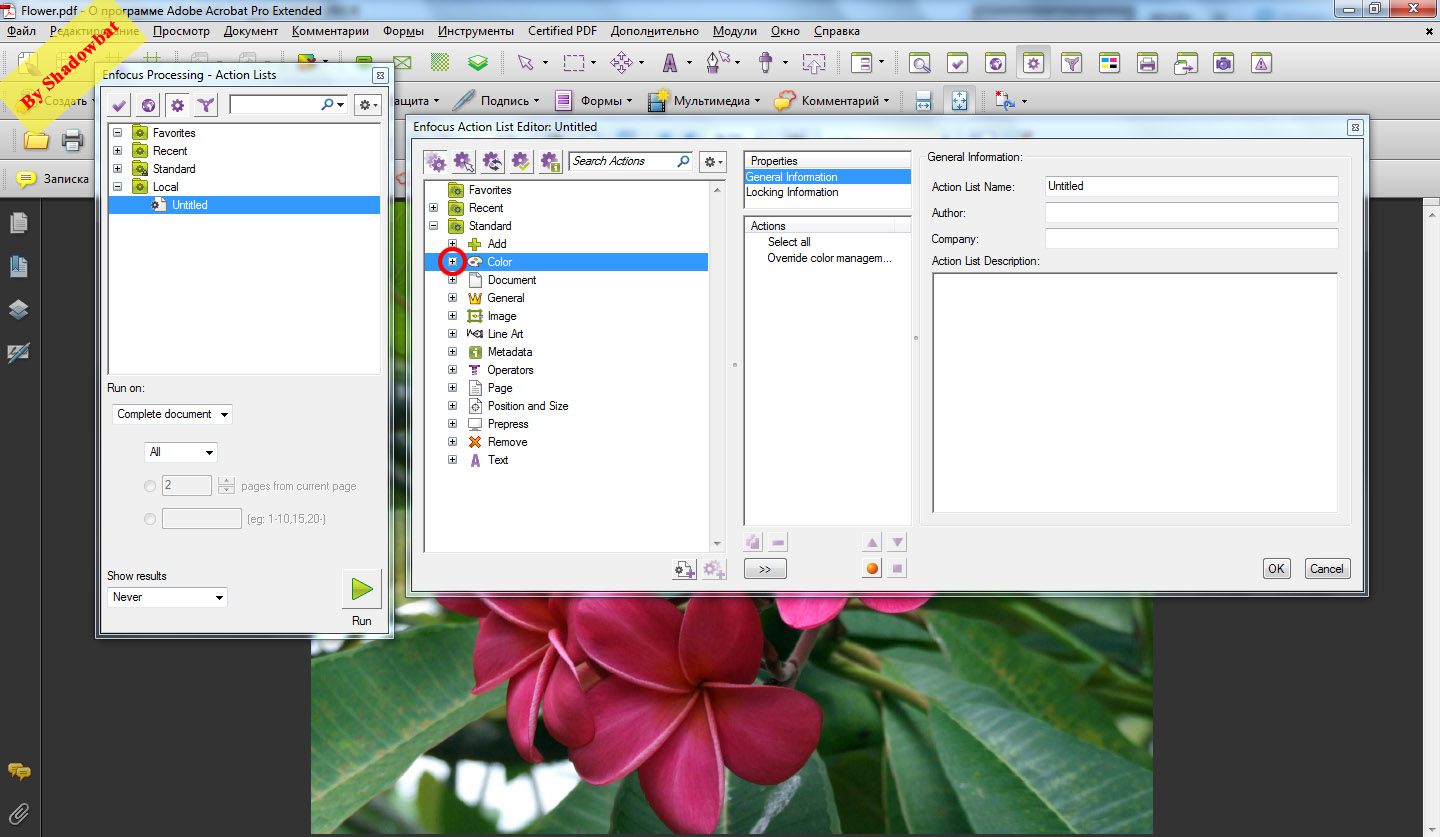Select 'Position and Size' in the editor tree
1440x837 pixels.
click(528, 406)
